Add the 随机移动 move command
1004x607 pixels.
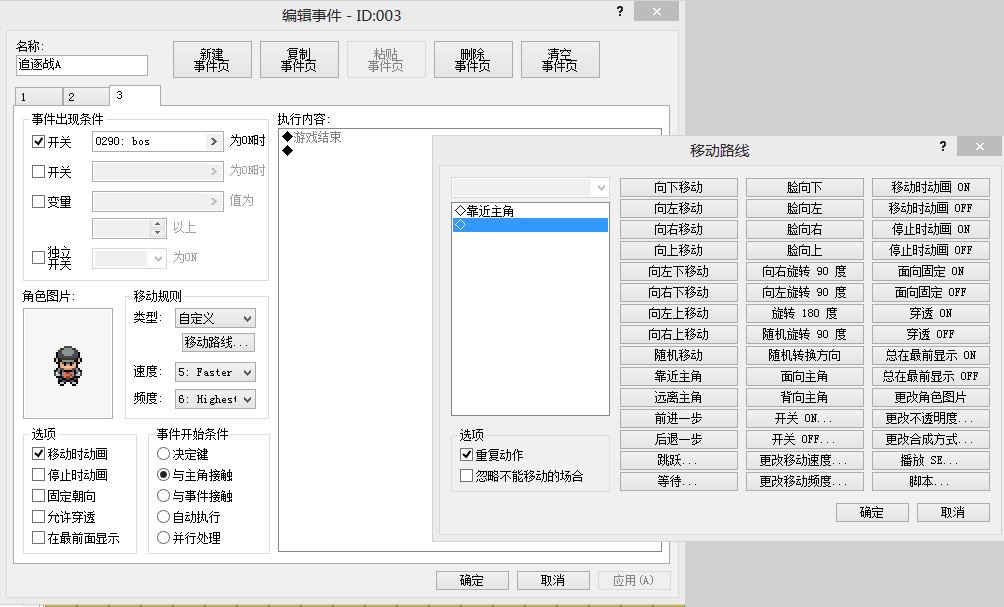(679, 355)
